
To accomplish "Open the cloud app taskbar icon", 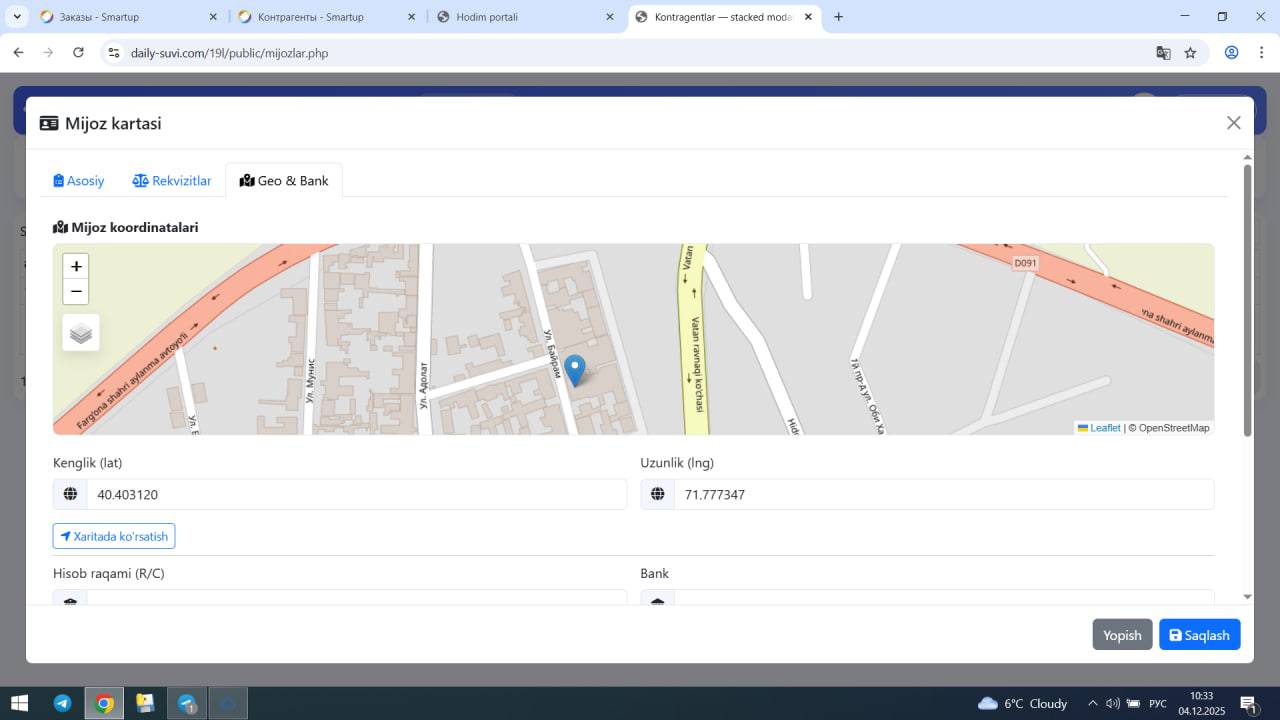I will tap(228, 703).
